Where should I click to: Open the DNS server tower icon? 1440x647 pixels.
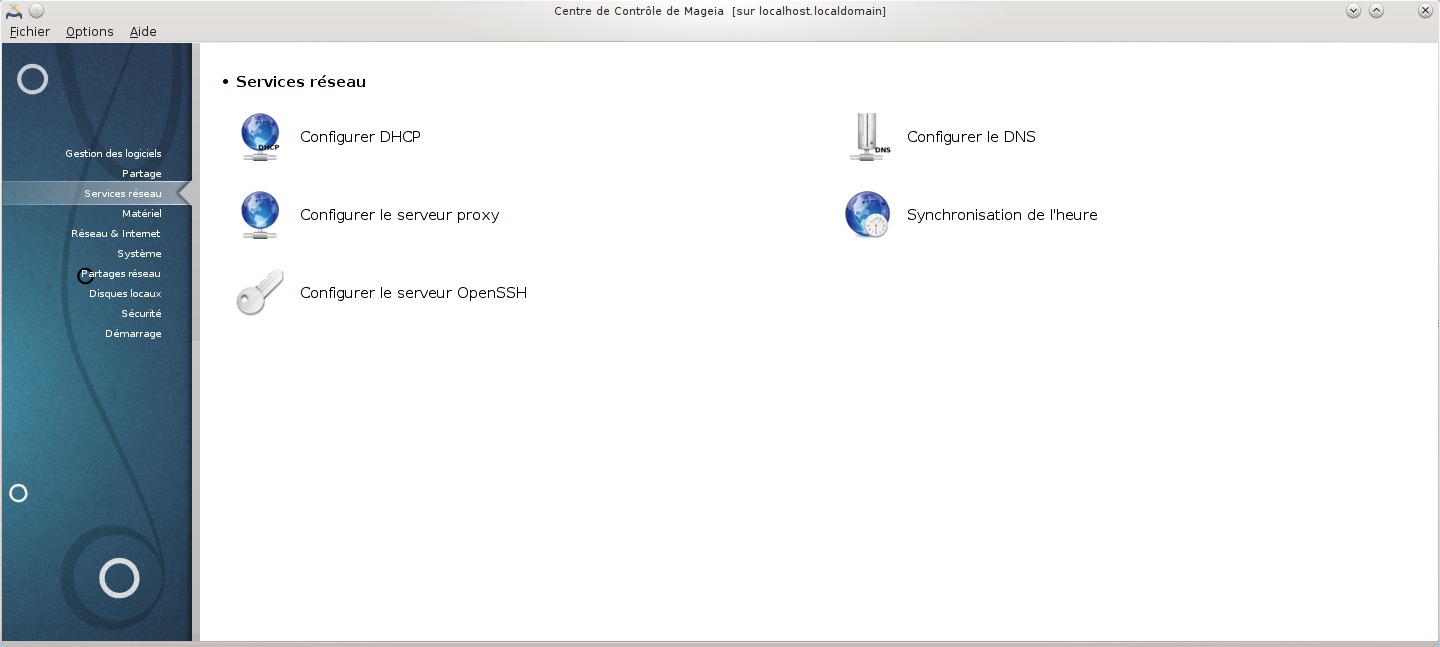click(868, 137)
